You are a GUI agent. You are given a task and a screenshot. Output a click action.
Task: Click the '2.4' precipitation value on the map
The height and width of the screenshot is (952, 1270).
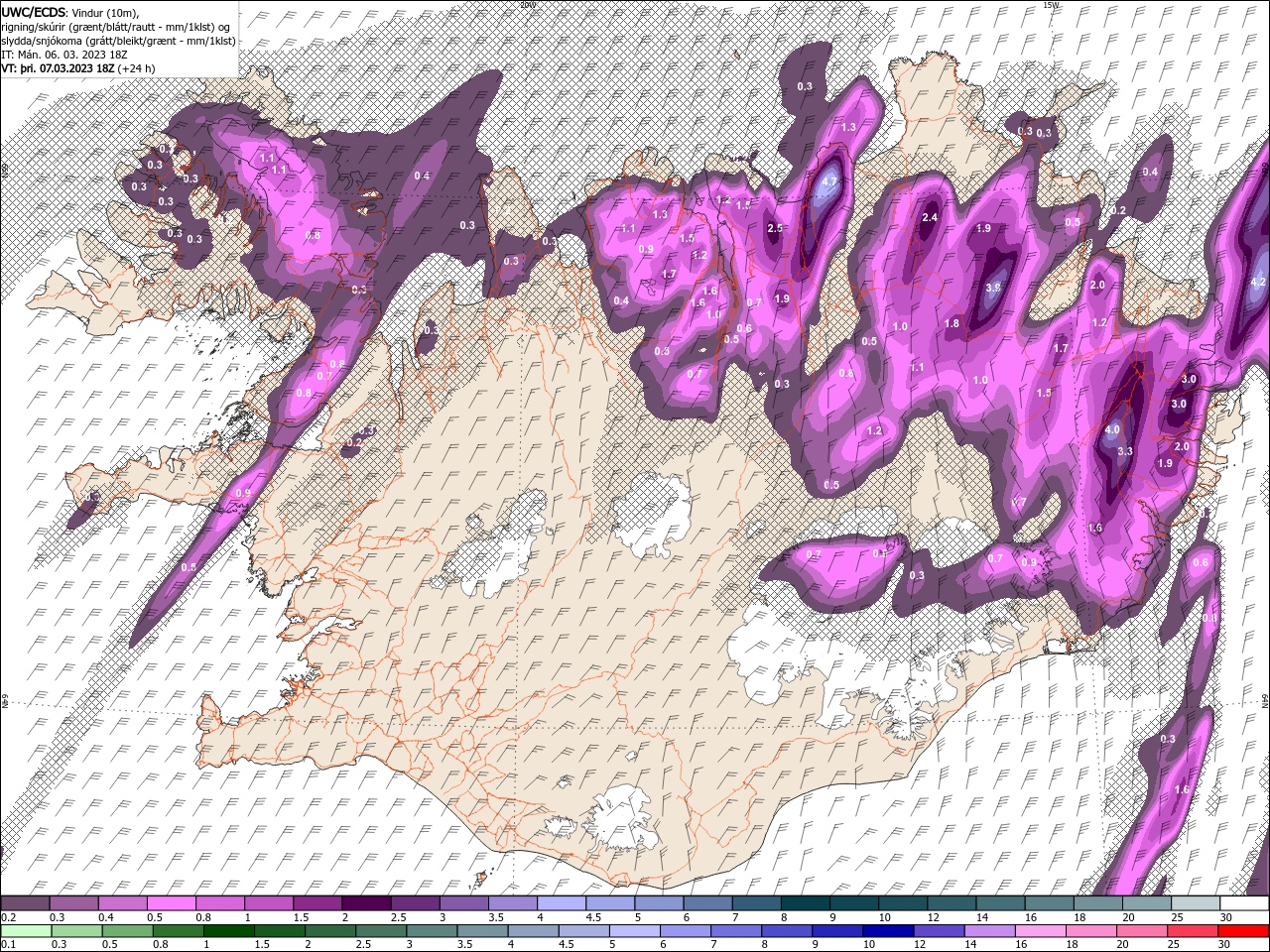click(930, 217)
